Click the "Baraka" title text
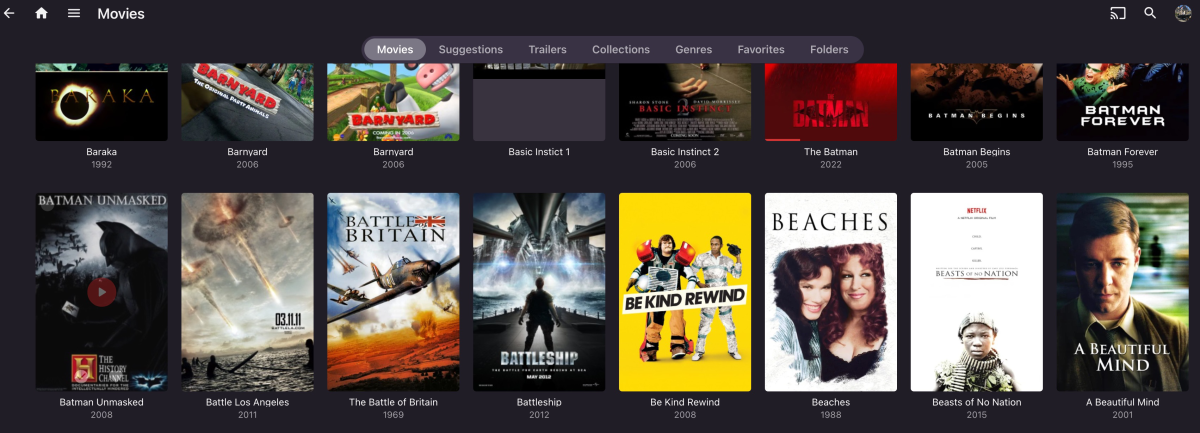 (102, 152)
